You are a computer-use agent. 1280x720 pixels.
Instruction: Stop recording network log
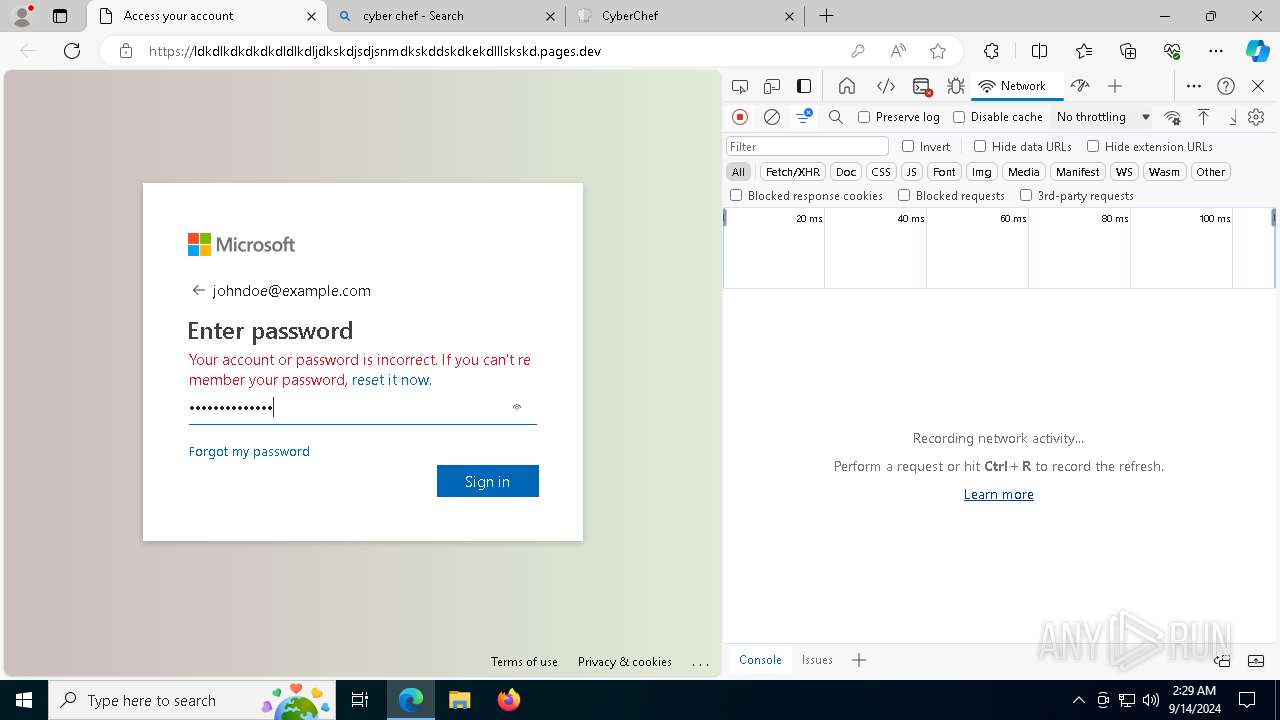(740, 117)
